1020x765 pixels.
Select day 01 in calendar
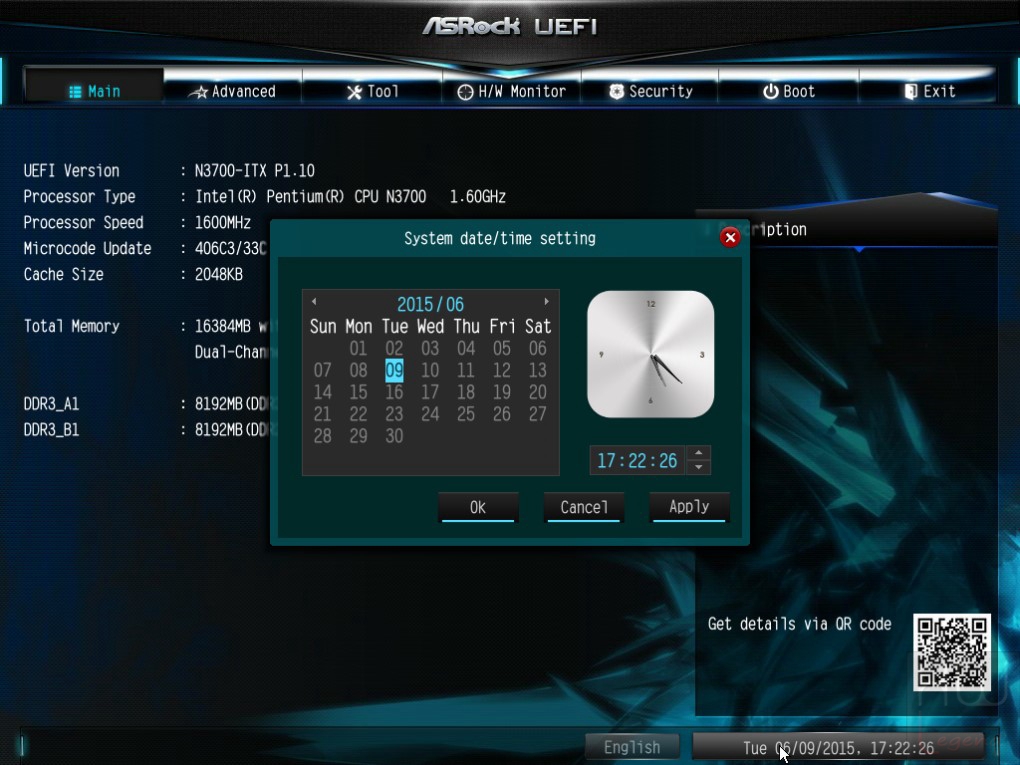tap(358, 348)
